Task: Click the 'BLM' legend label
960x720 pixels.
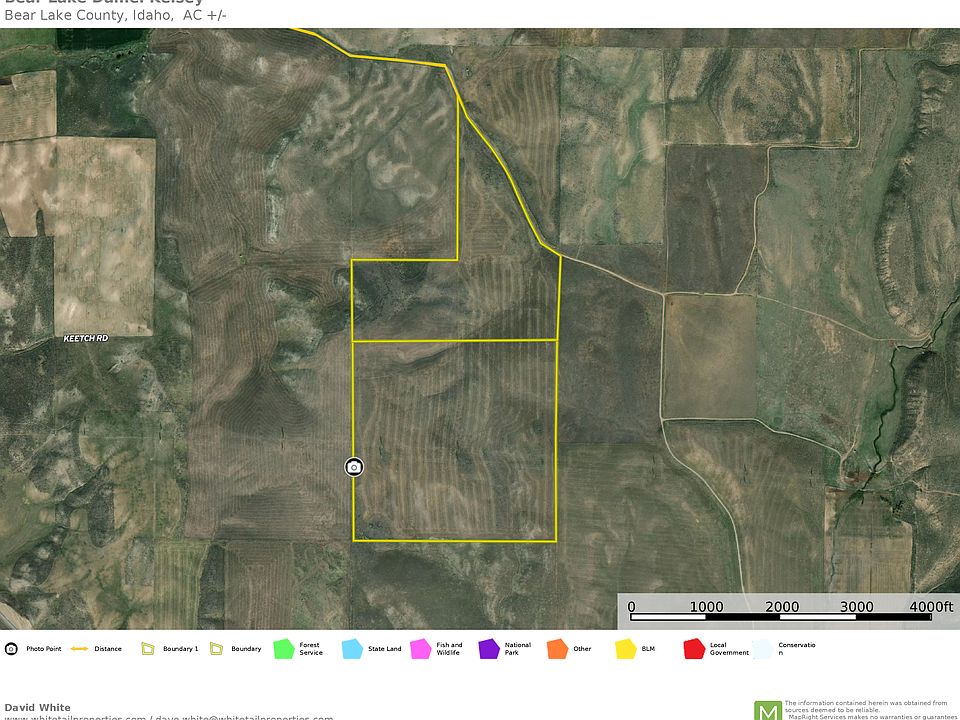Action: click(x=648, y=649)
